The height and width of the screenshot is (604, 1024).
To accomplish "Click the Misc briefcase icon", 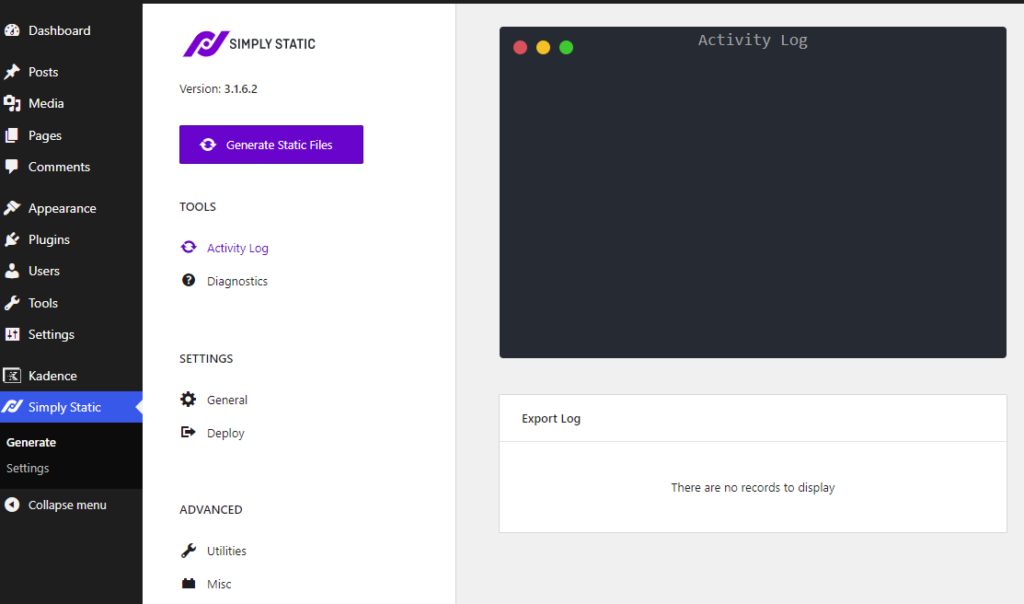I will [188, 584].
